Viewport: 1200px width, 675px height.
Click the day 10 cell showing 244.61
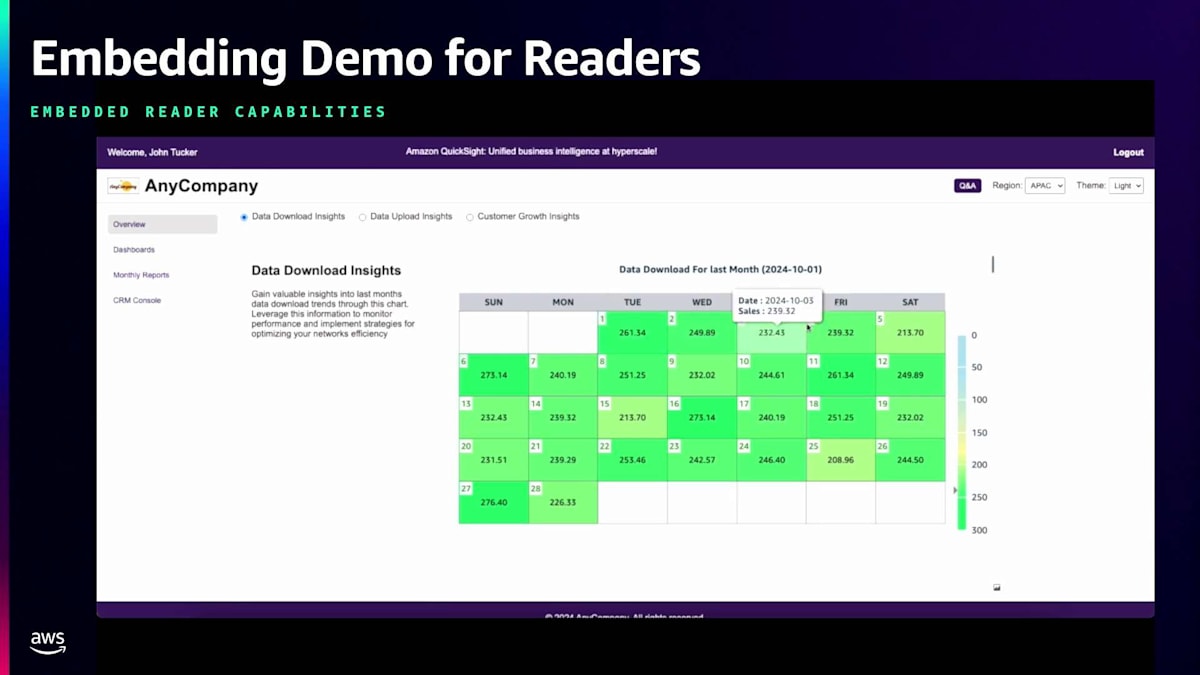click(x=771, y=375)
